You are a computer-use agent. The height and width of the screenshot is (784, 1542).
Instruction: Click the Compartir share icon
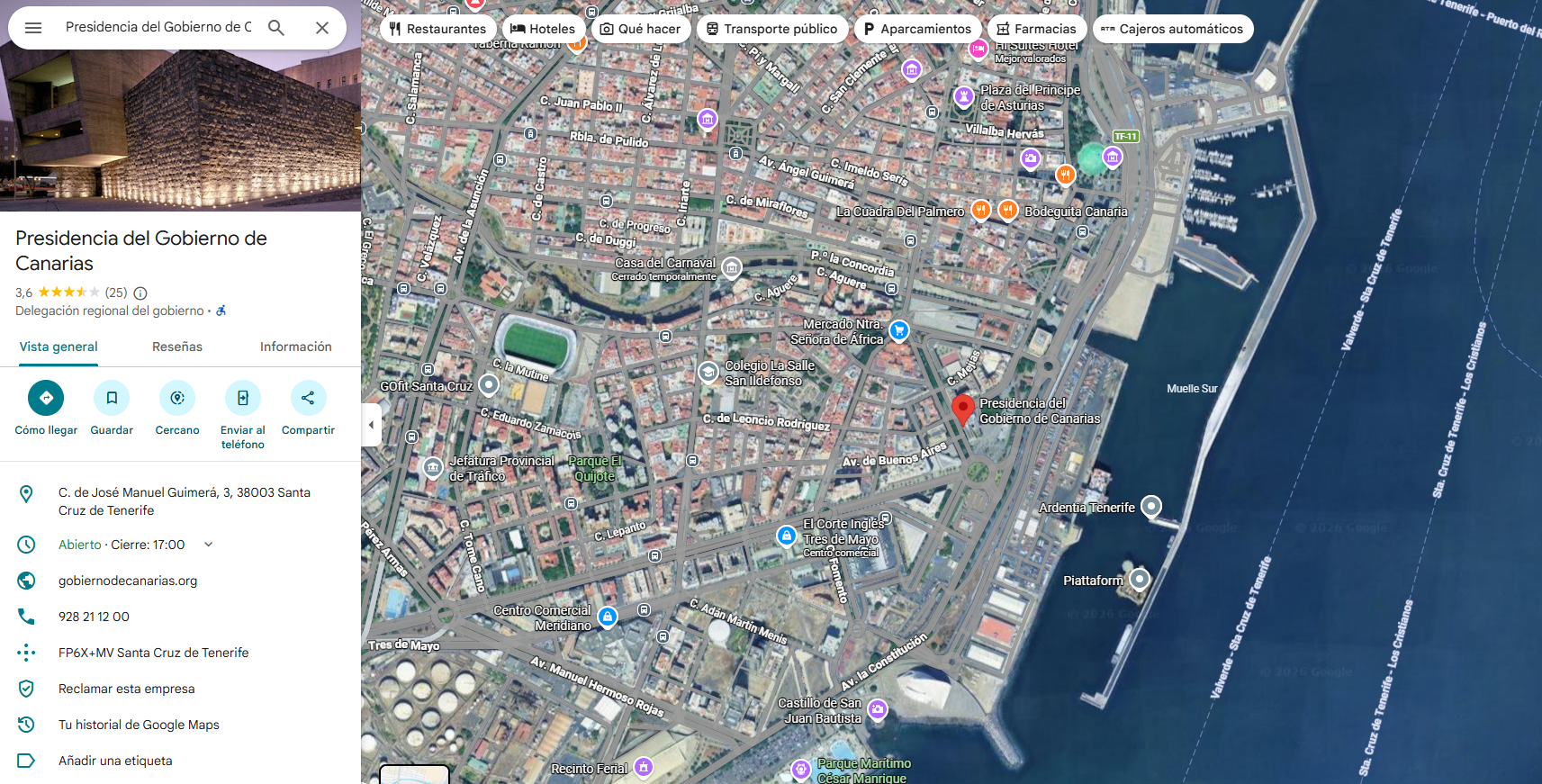pos(308,398)
